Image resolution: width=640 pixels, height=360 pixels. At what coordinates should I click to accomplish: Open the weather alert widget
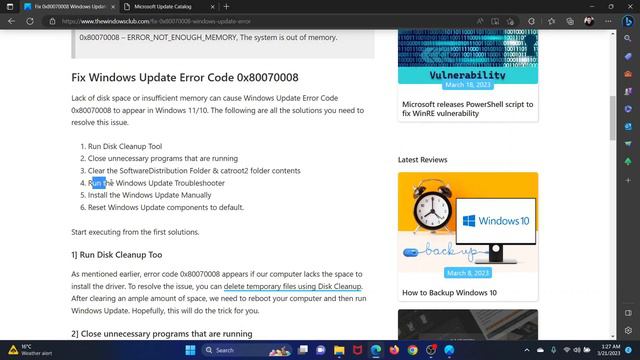31,350
